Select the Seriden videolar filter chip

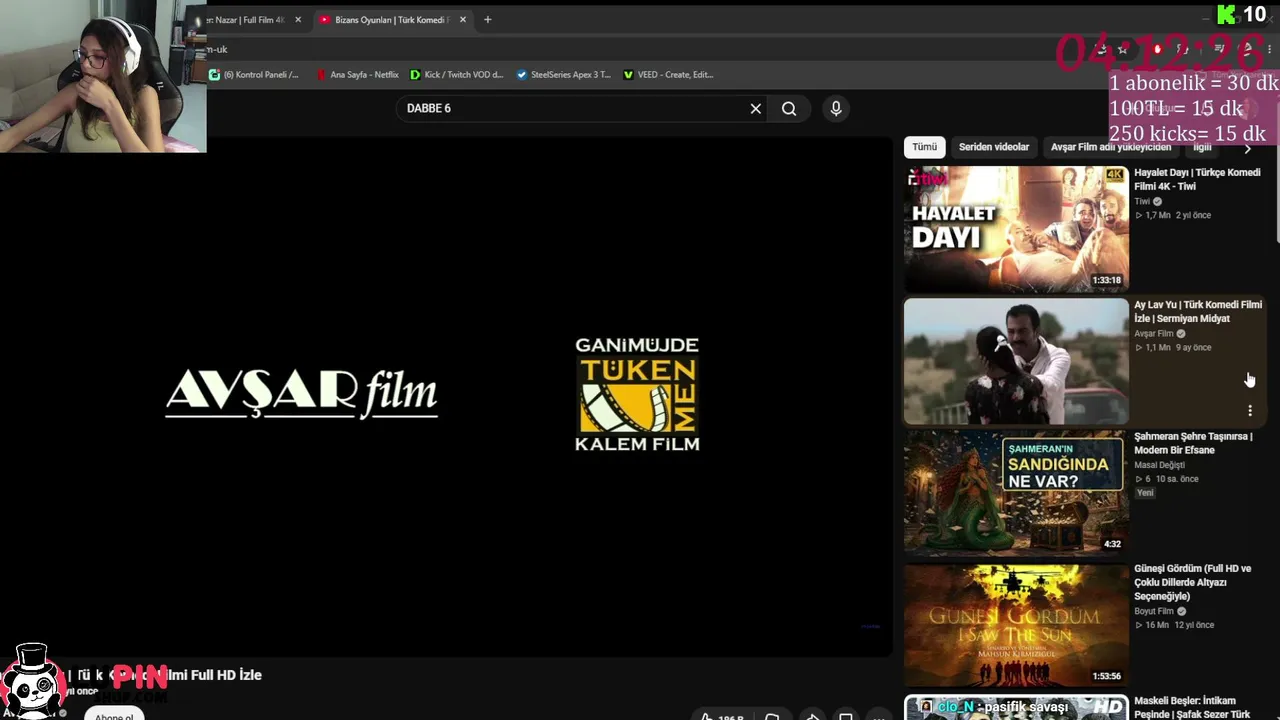994,147
